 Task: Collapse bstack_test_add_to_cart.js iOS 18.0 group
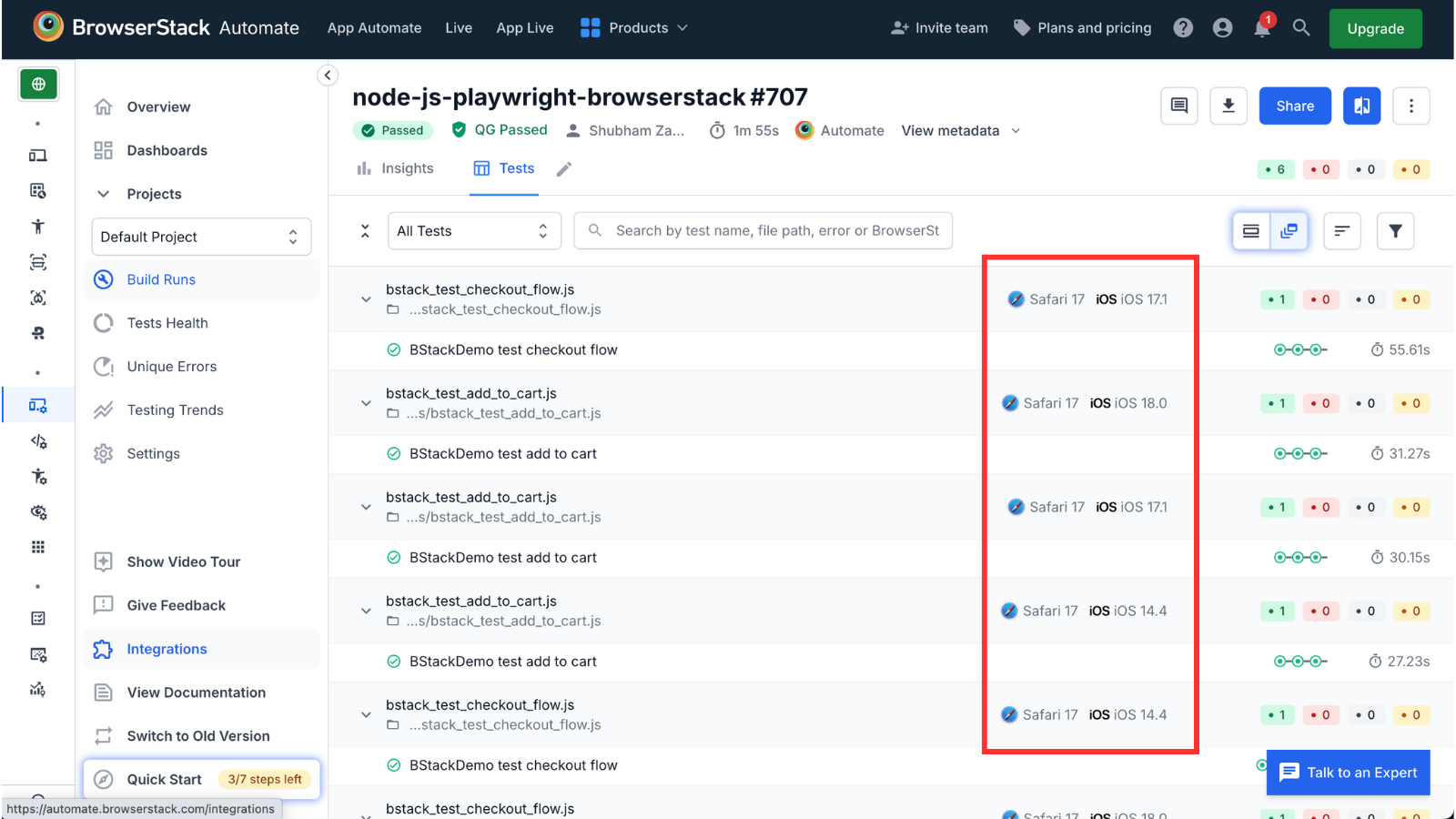click(x=366, y=403)
